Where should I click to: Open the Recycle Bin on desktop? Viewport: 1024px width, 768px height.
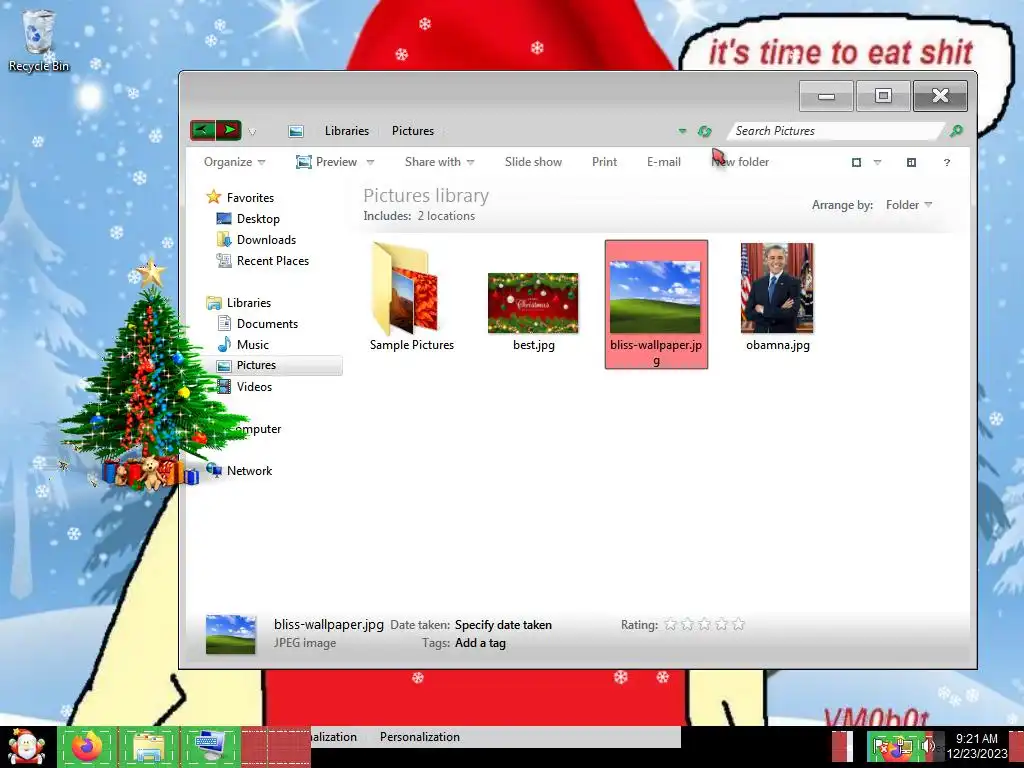coord(39,40)
